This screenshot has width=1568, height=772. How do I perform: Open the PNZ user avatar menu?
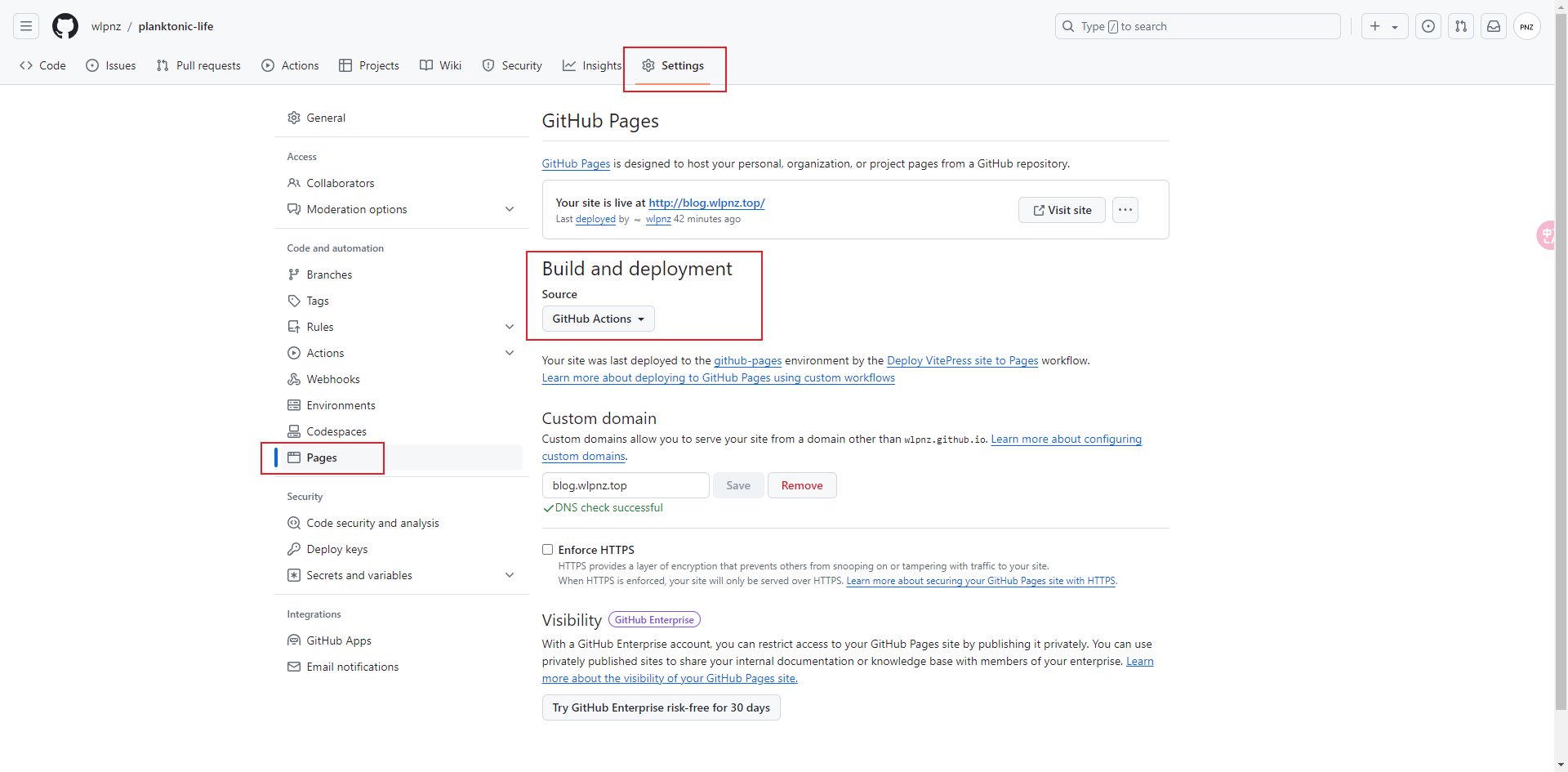click(1527, 26)
